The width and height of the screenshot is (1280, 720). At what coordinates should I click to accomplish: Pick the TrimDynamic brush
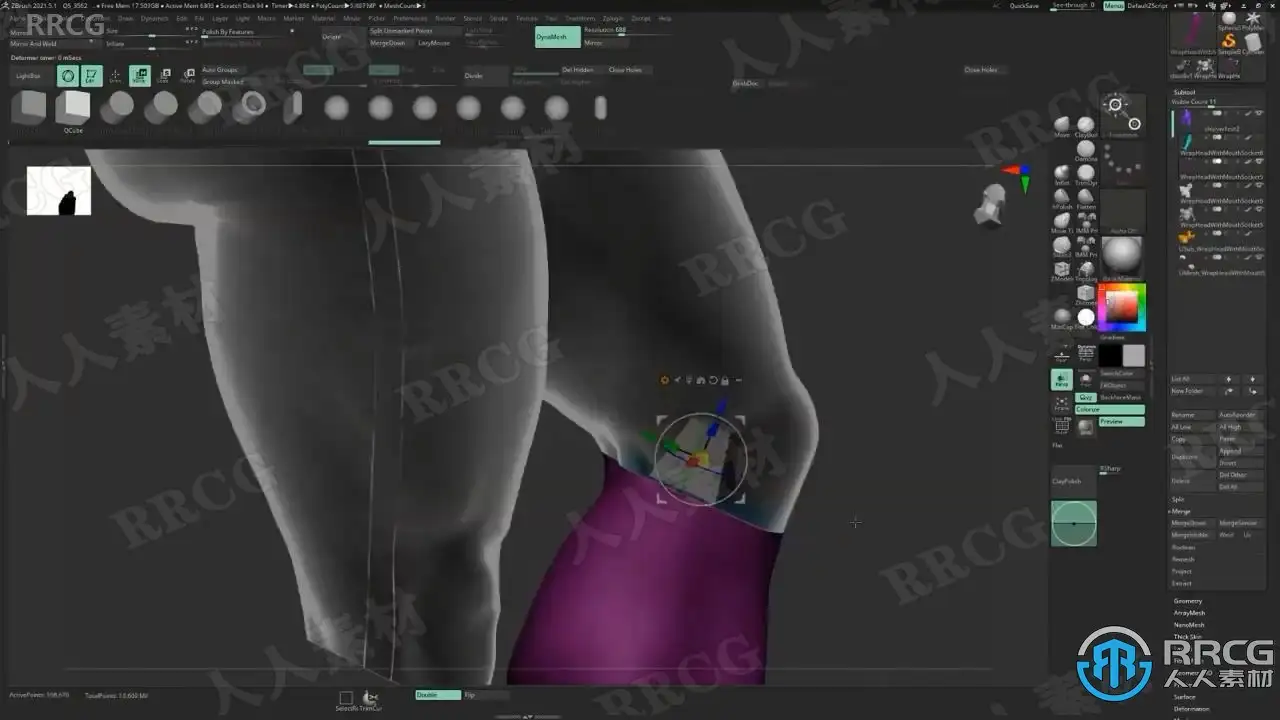[x=1086, y=172]
